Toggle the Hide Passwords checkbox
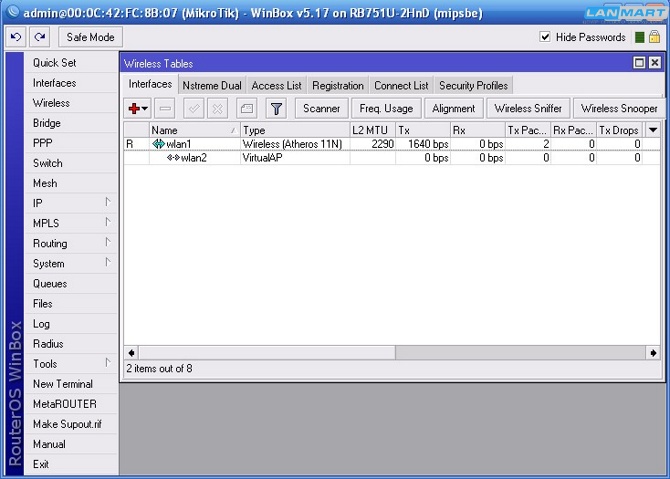Viewport: 670px width, 479px height. (545, 37)
